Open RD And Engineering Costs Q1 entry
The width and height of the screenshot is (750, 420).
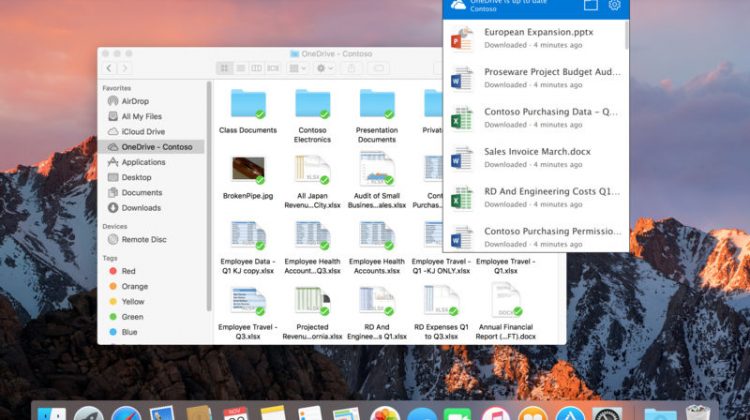point(534,197)
